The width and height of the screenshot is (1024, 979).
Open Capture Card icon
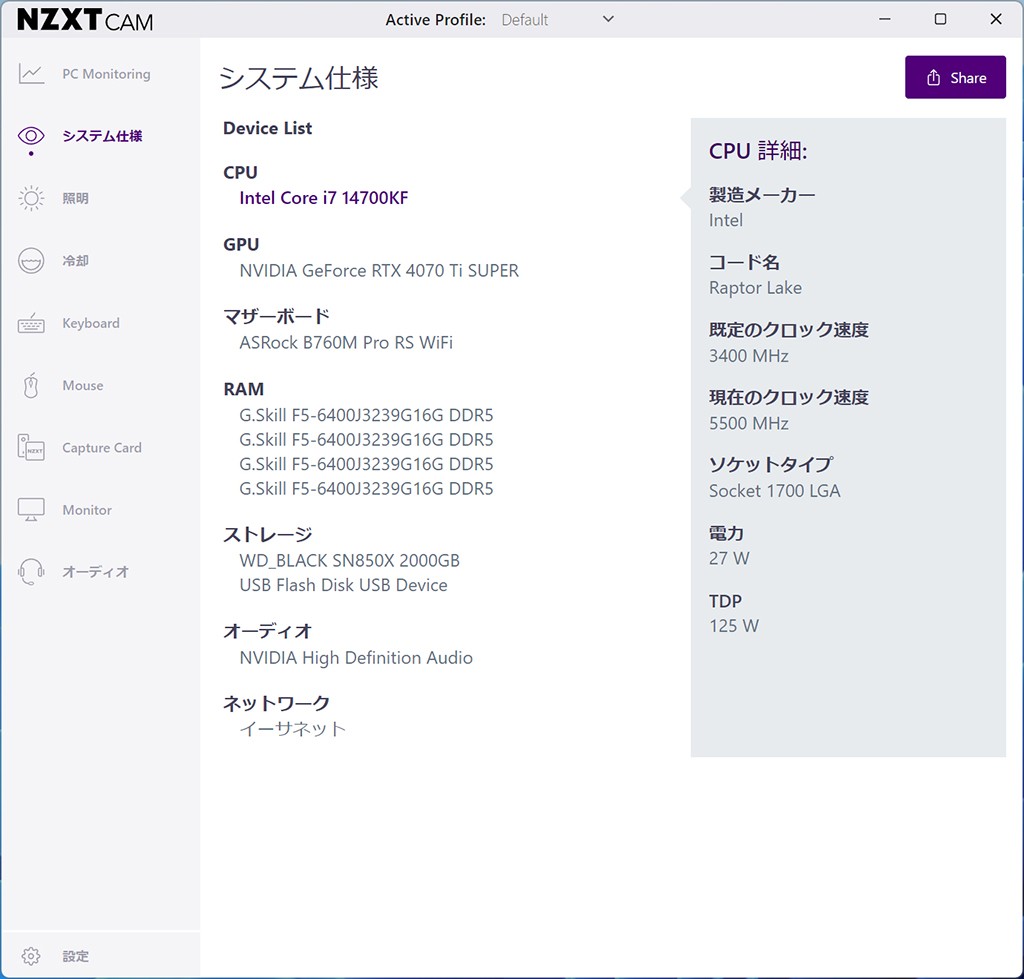click(31, 447)
